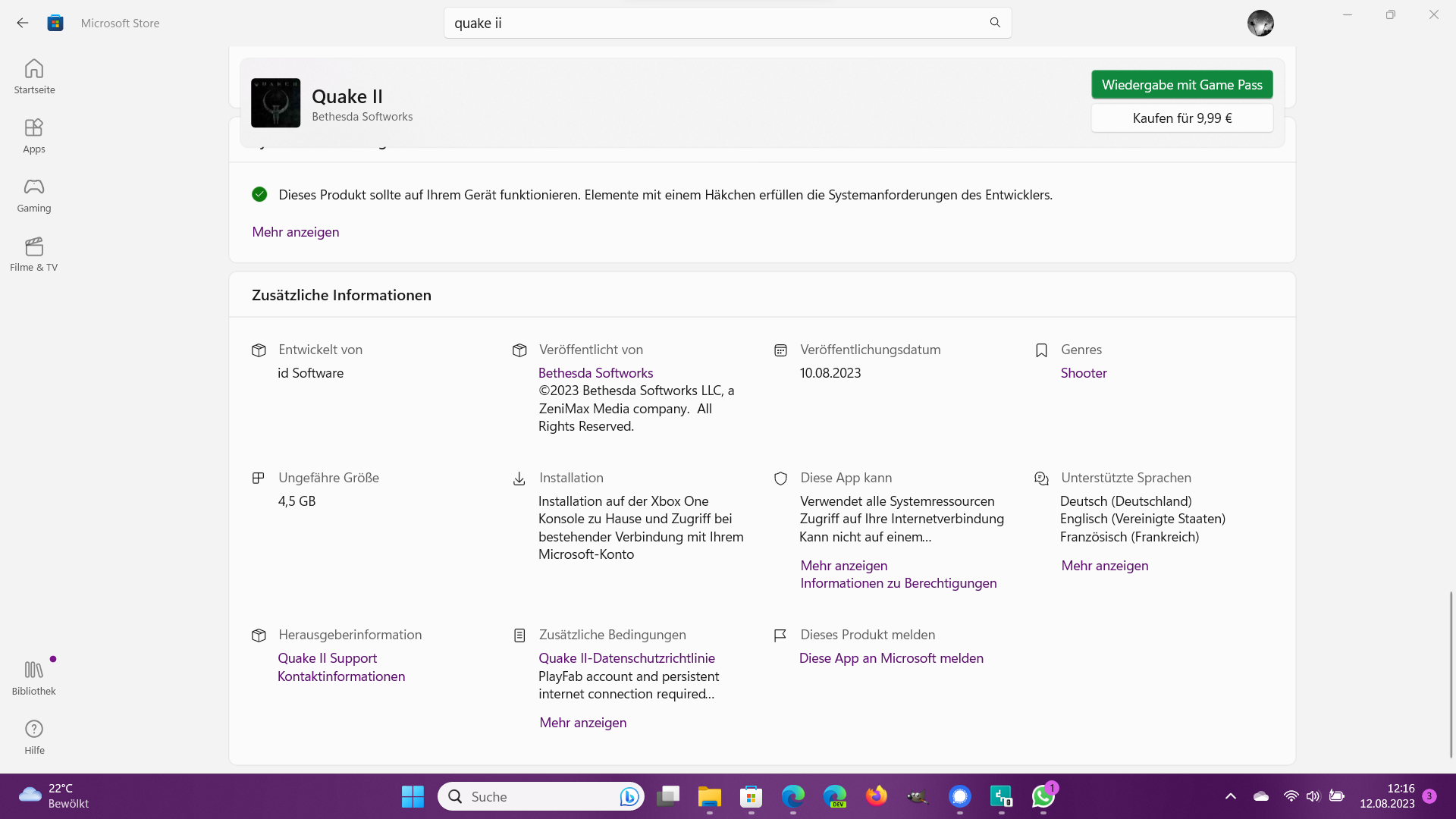The height and width of the screenshot is (819, 1456).
Task: Open the Startseite home page
Action: click(34, 77)
